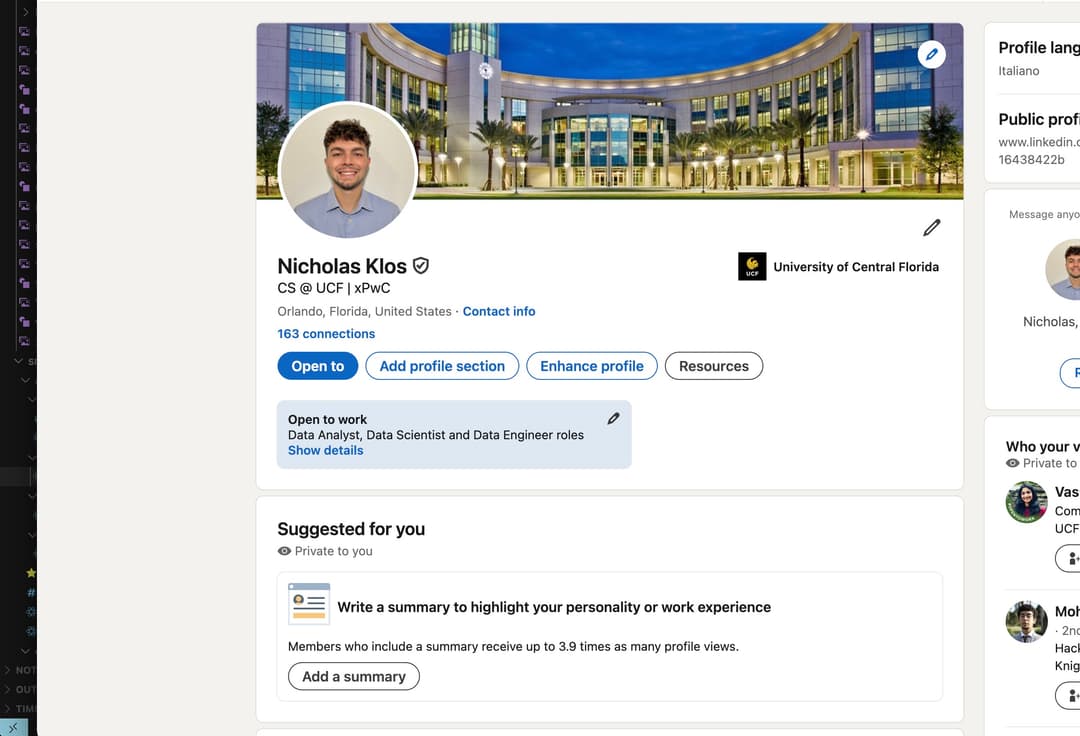Click the eye icon under Who your viewers
Image resolution: width=1080 pixels, height=736 pixels.
pyautogui.click(x=1012, y=463)
